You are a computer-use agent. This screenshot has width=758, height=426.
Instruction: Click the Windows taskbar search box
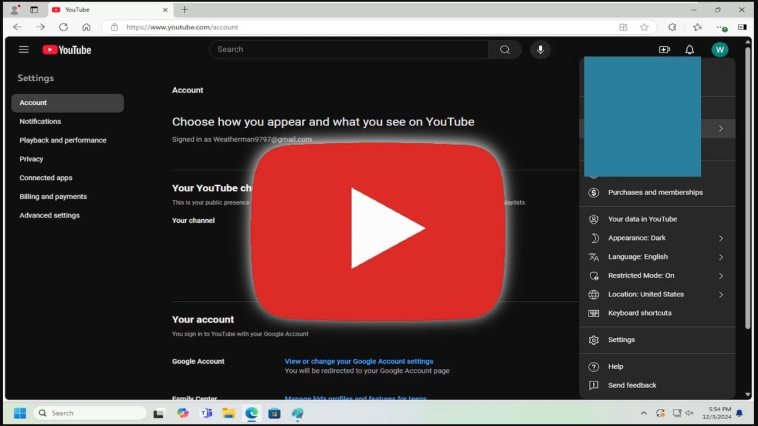point(90,413)
